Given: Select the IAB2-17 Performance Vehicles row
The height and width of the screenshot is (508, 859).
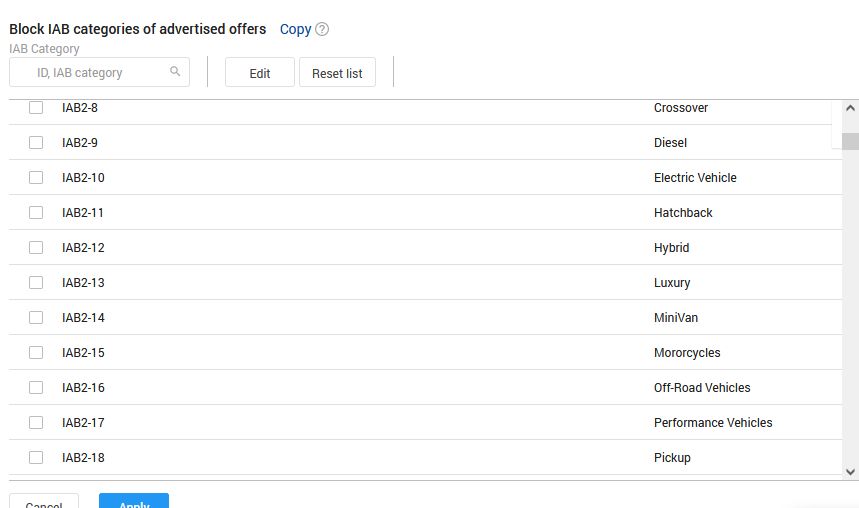Looking at the screenshot, I should click(x=400, y=423).
